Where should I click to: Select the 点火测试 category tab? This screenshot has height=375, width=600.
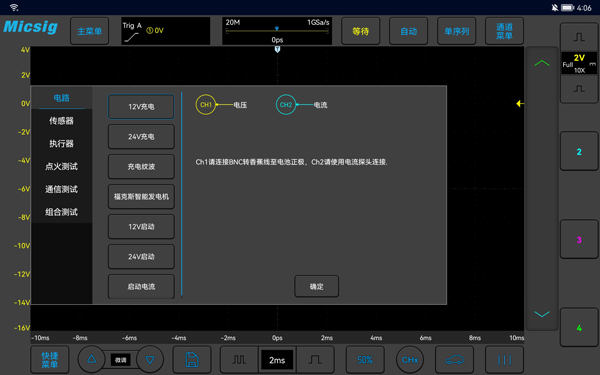[61, 166]
